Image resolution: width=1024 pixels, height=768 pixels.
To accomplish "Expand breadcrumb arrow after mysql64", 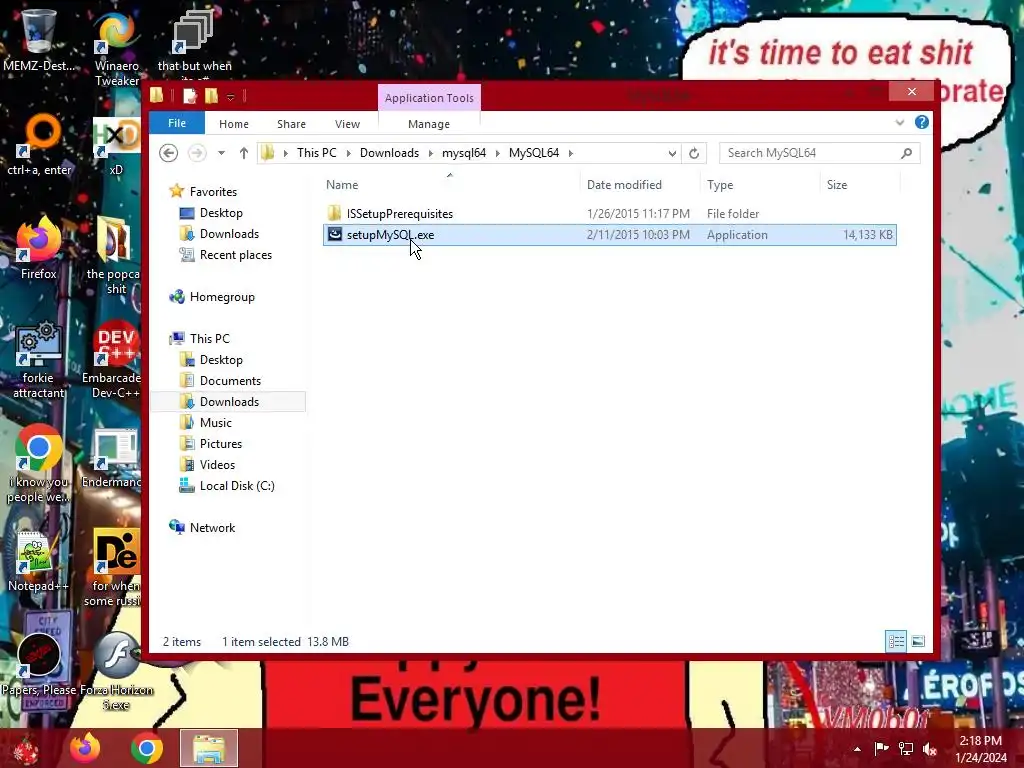I will point(498,153).
